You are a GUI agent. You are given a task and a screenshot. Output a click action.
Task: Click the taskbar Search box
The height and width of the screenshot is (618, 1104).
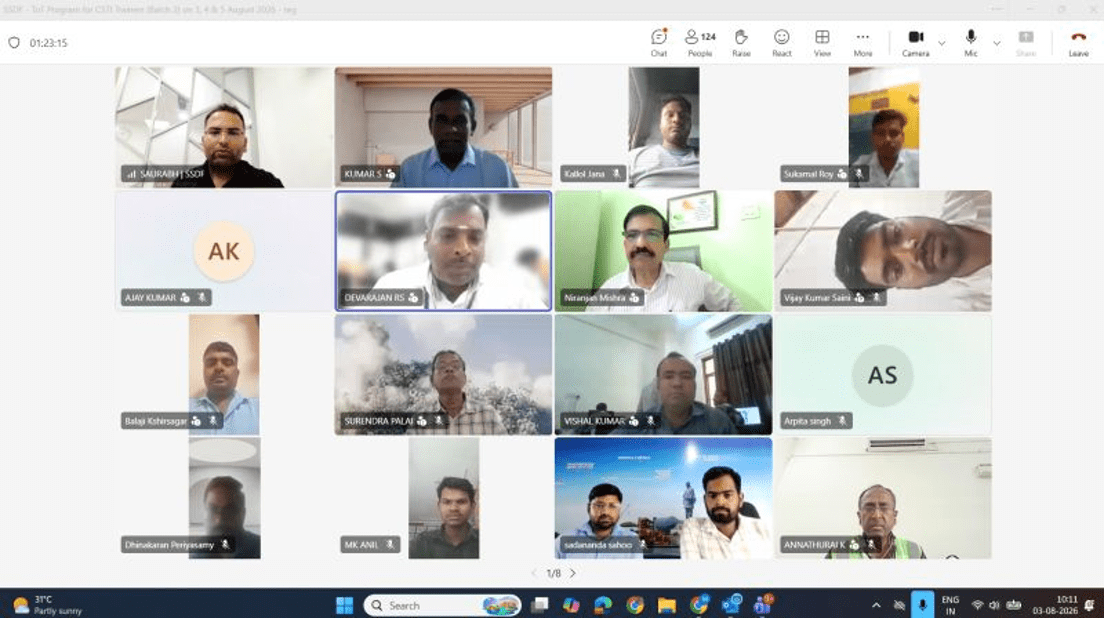coord(442,605)
